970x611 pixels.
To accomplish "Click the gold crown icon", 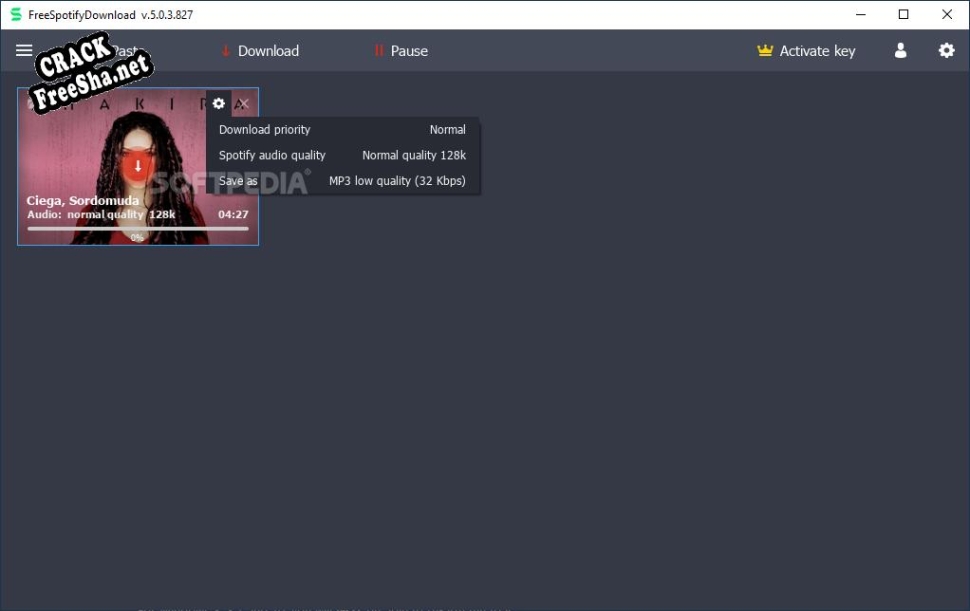I will pos(766,51).
